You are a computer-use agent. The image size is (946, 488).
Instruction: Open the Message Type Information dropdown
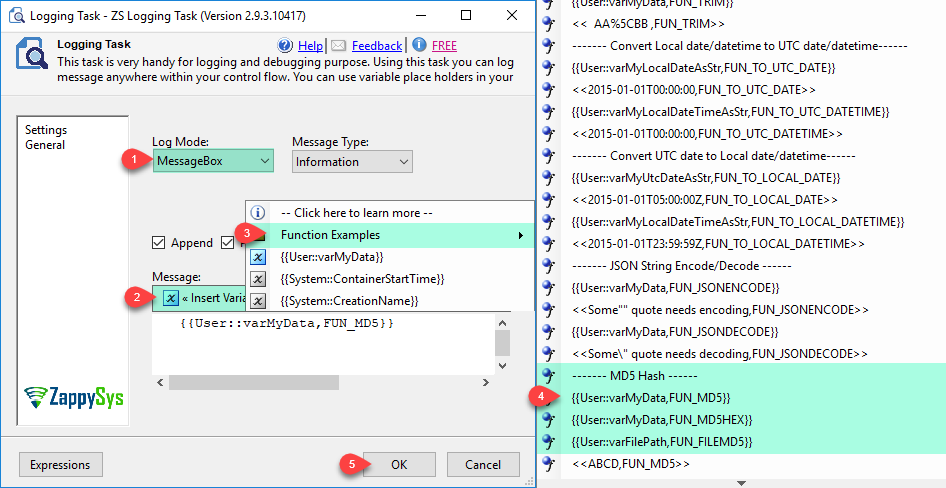point(352,162)
